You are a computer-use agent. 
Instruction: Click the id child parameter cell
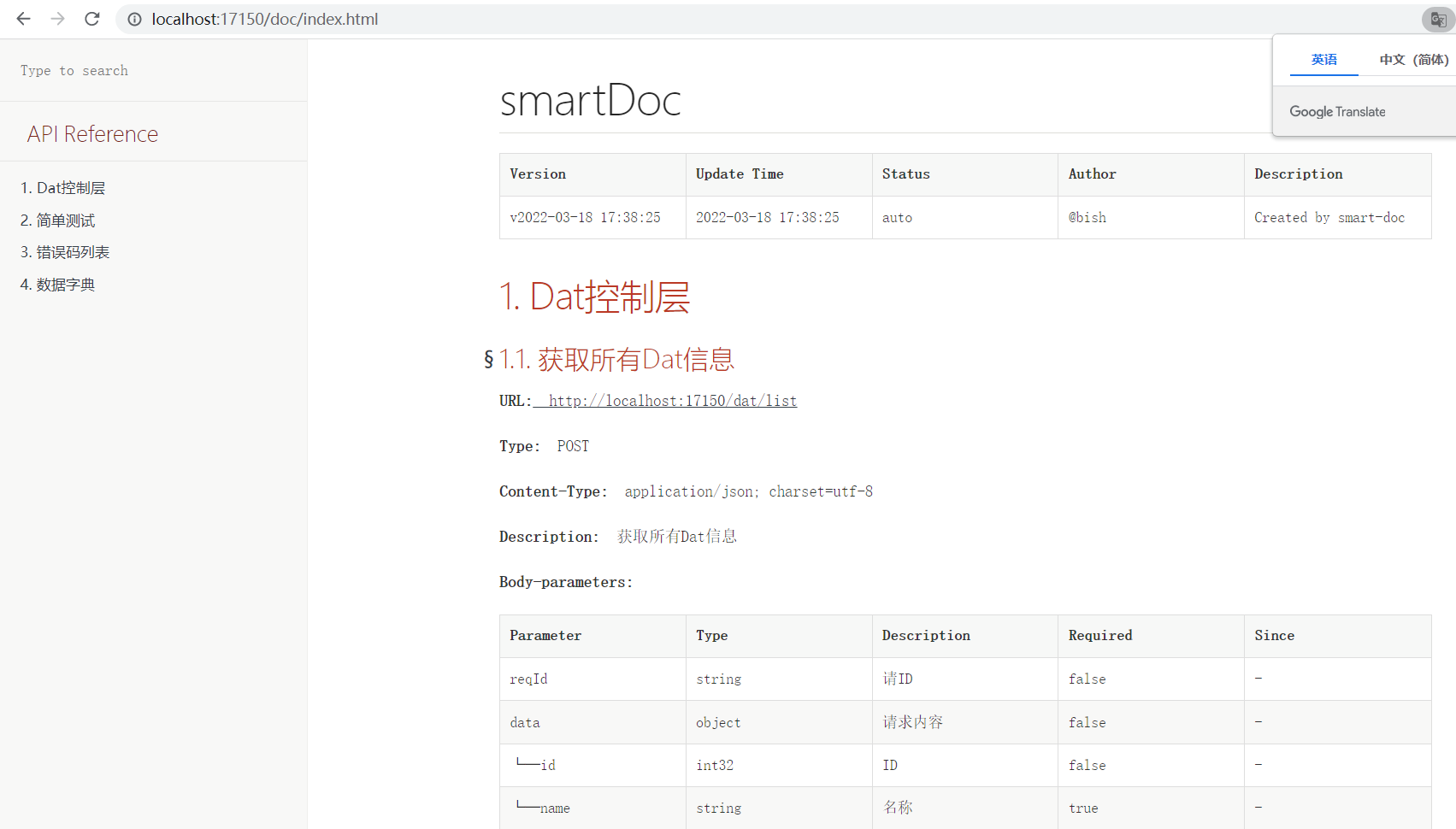point(592,766)
